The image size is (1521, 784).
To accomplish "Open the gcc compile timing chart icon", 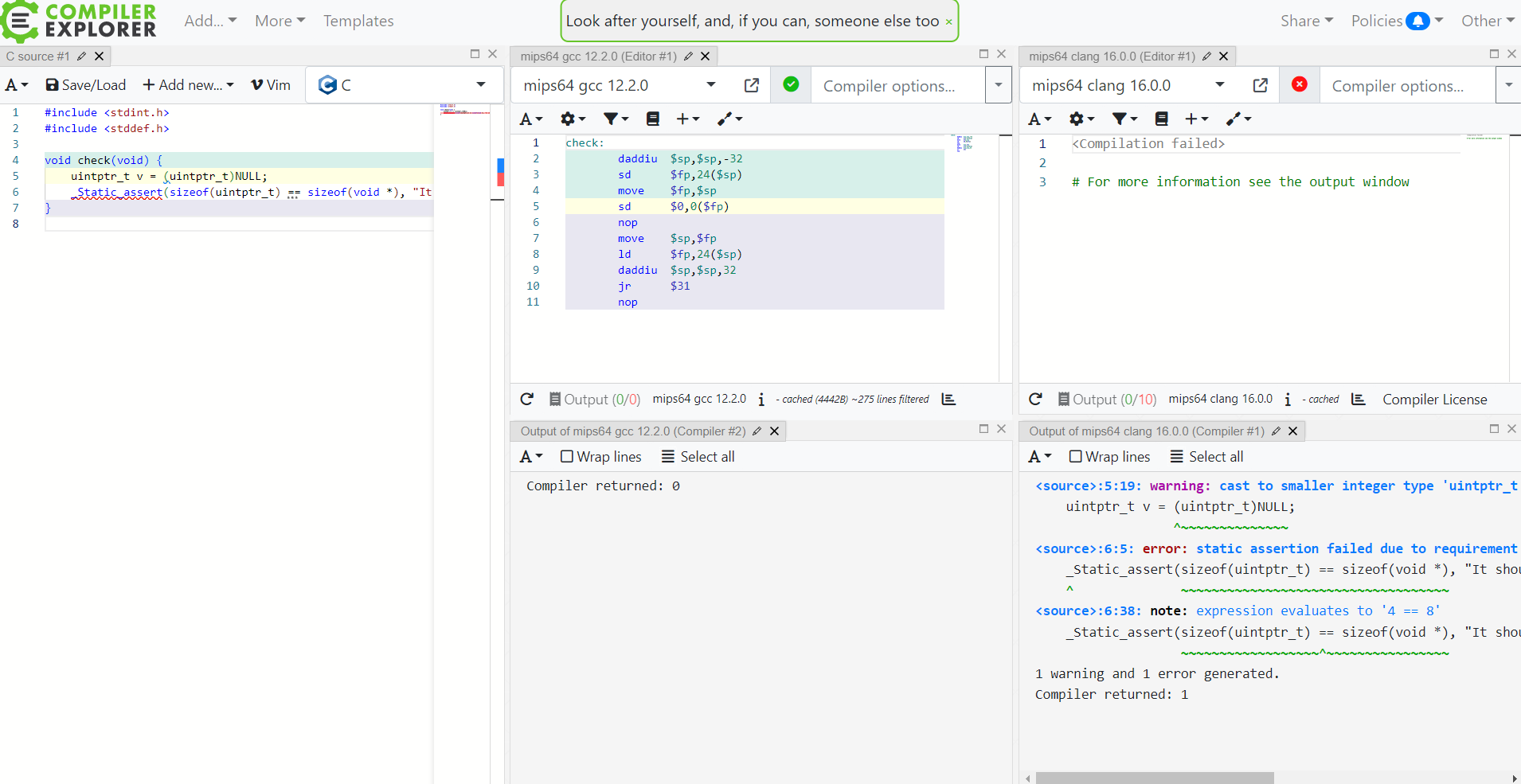I will (948, 400).
